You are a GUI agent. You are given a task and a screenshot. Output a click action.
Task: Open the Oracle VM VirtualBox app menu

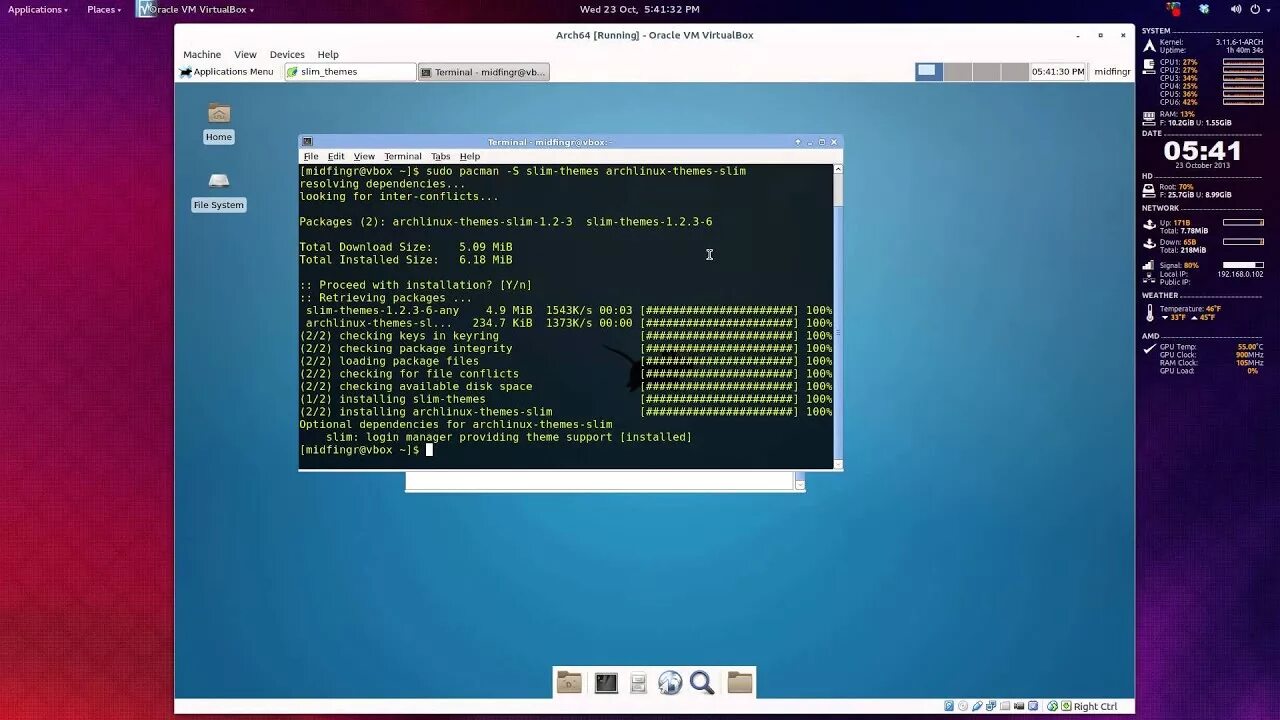point(197,9)
